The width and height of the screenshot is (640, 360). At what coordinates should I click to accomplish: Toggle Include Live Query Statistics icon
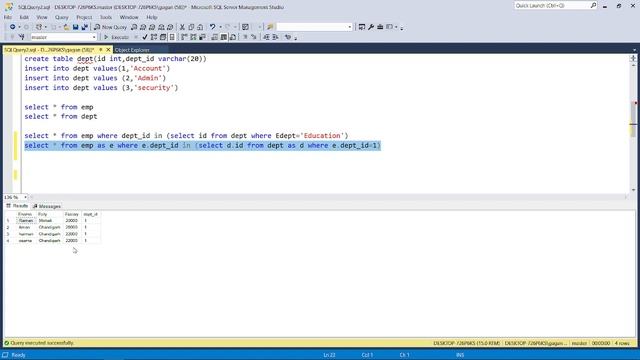pos(193,37)
